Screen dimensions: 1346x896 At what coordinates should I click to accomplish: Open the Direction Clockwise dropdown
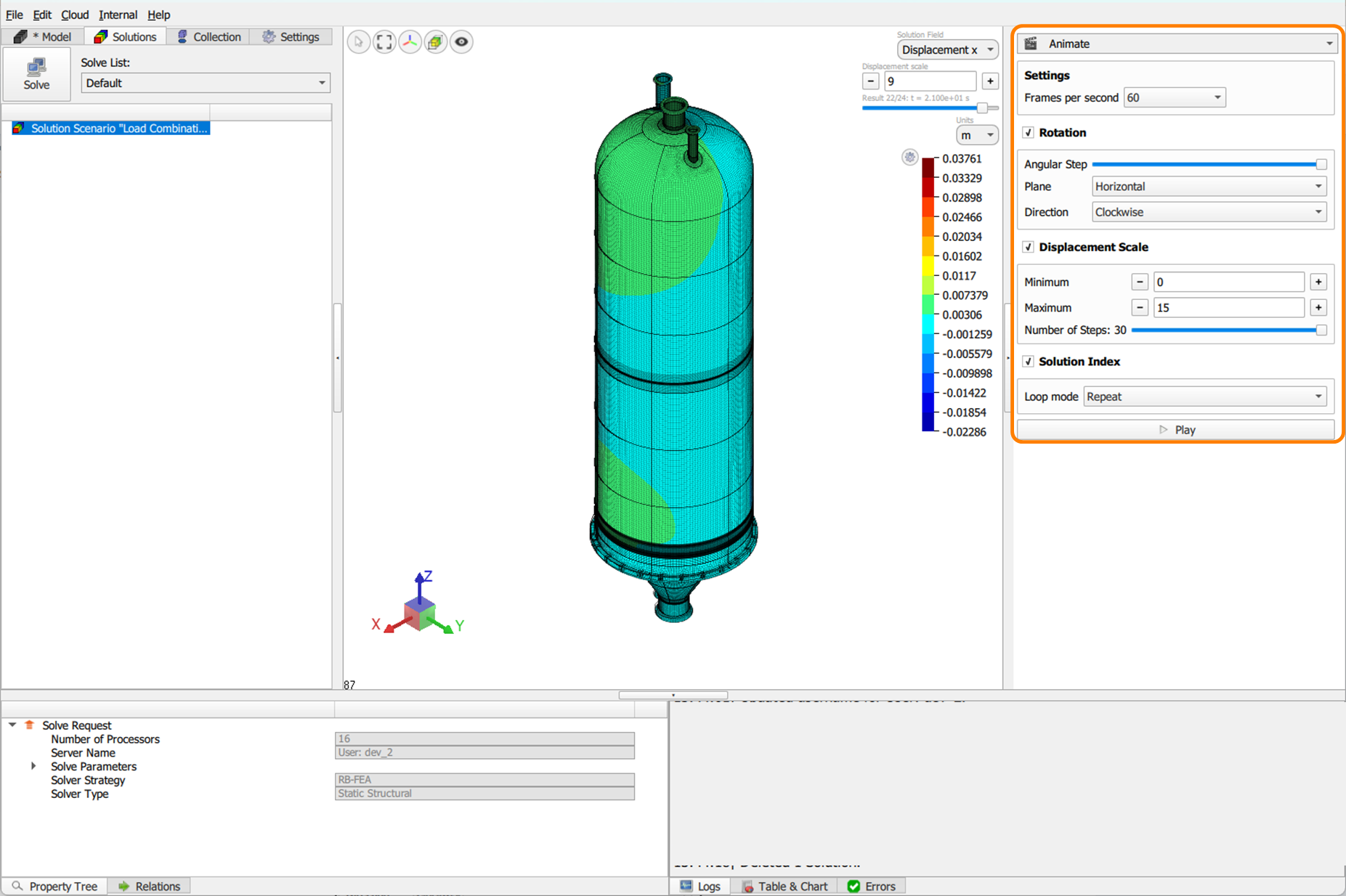click(1209, 212)
